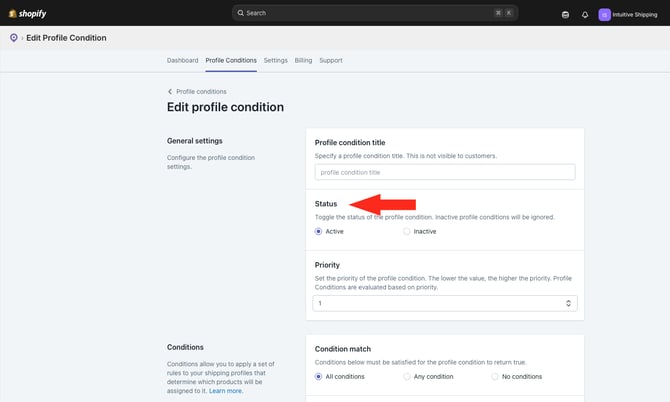Click the profile condition title field

click(x=445, y=172)
